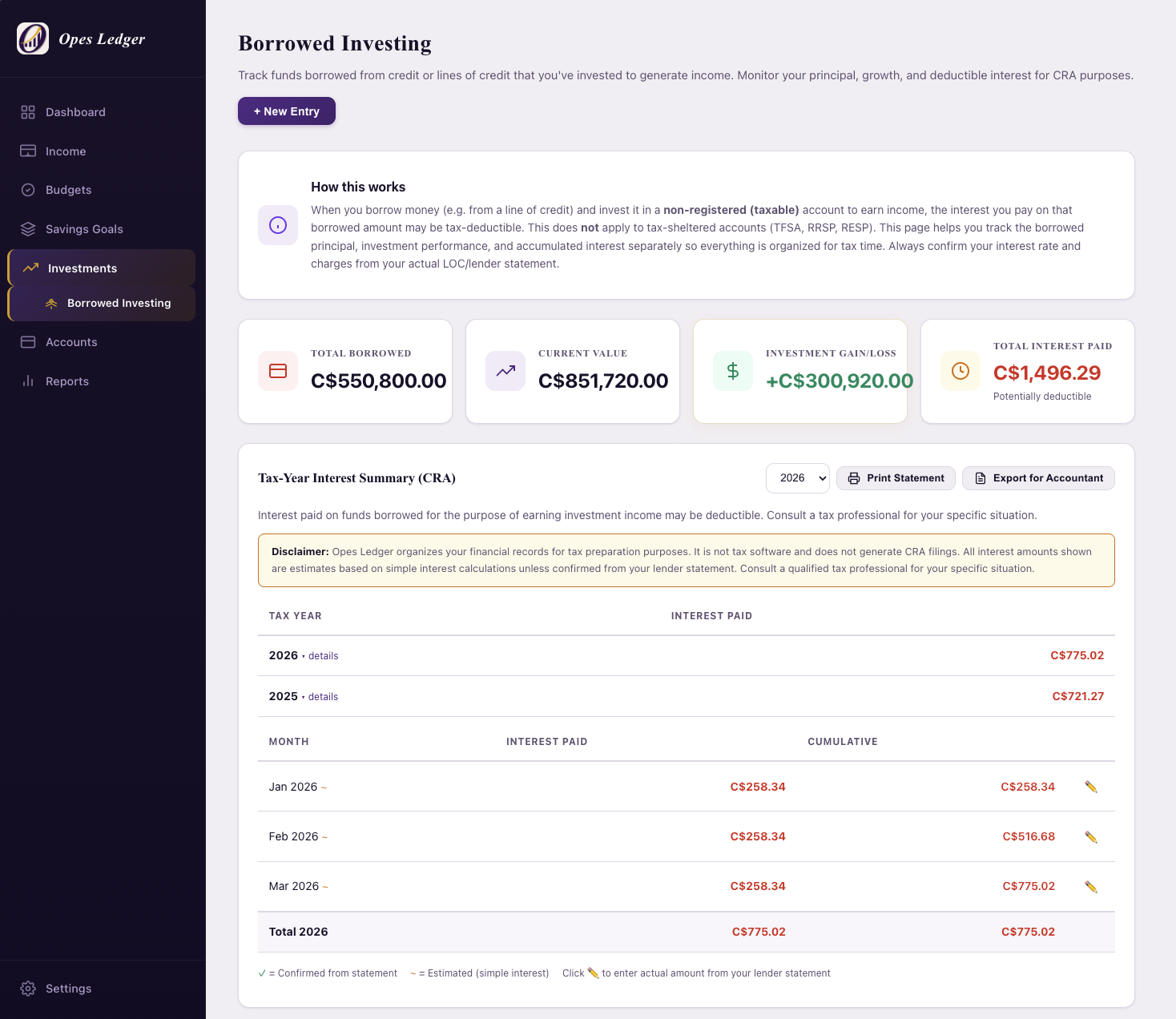Click the + New Entry button

(287, 111)
